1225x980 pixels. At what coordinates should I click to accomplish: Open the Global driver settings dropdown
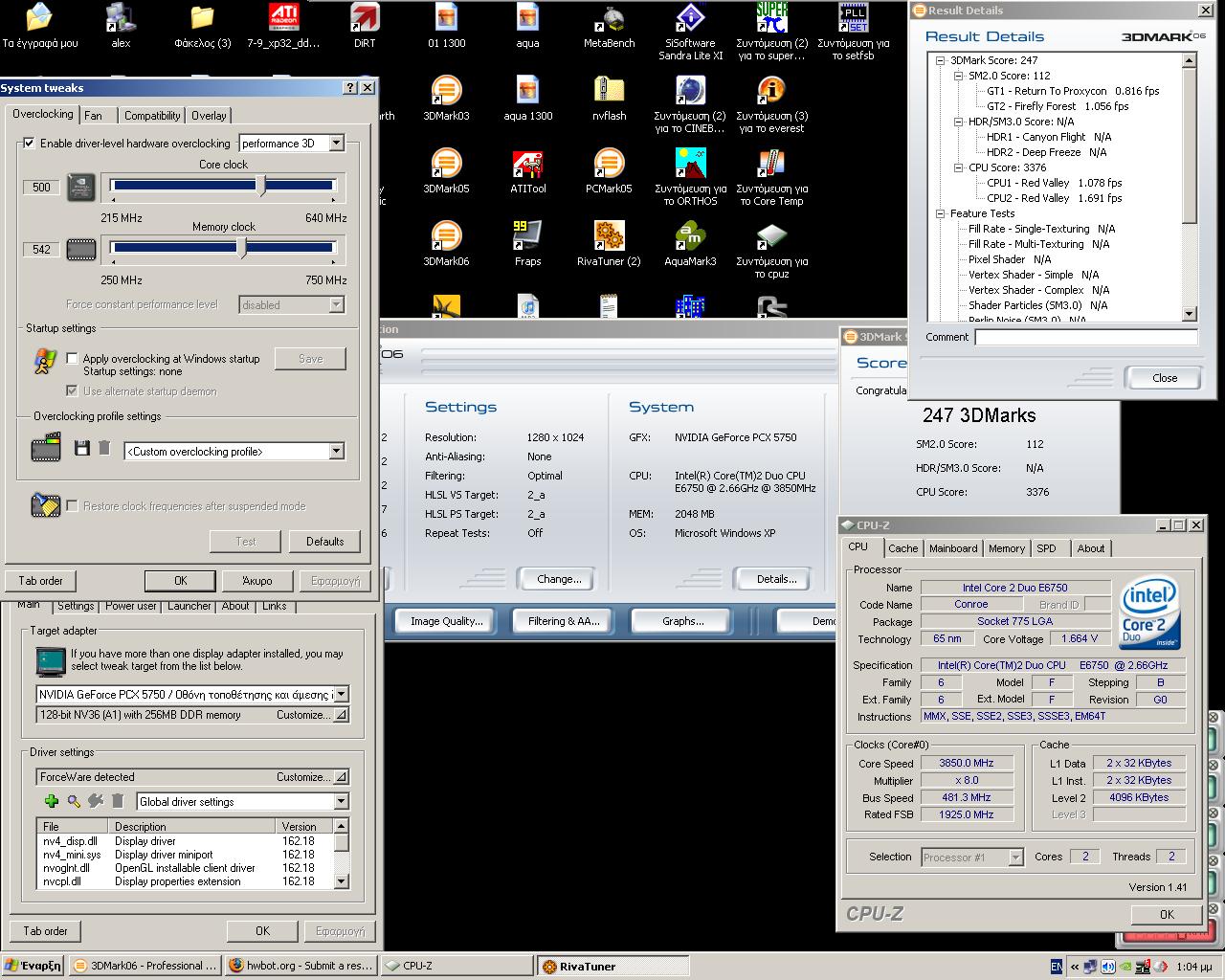[341, 802]
